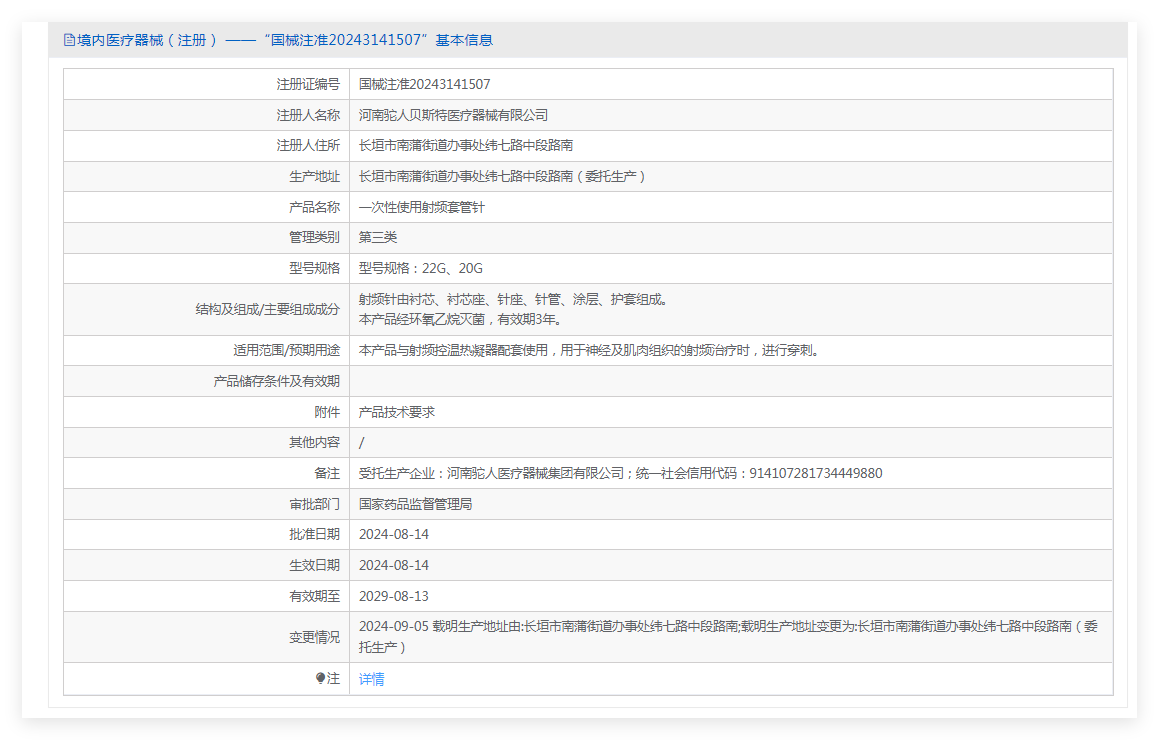
Task: Open the 详情 link
Action: (x=371, y=679)
